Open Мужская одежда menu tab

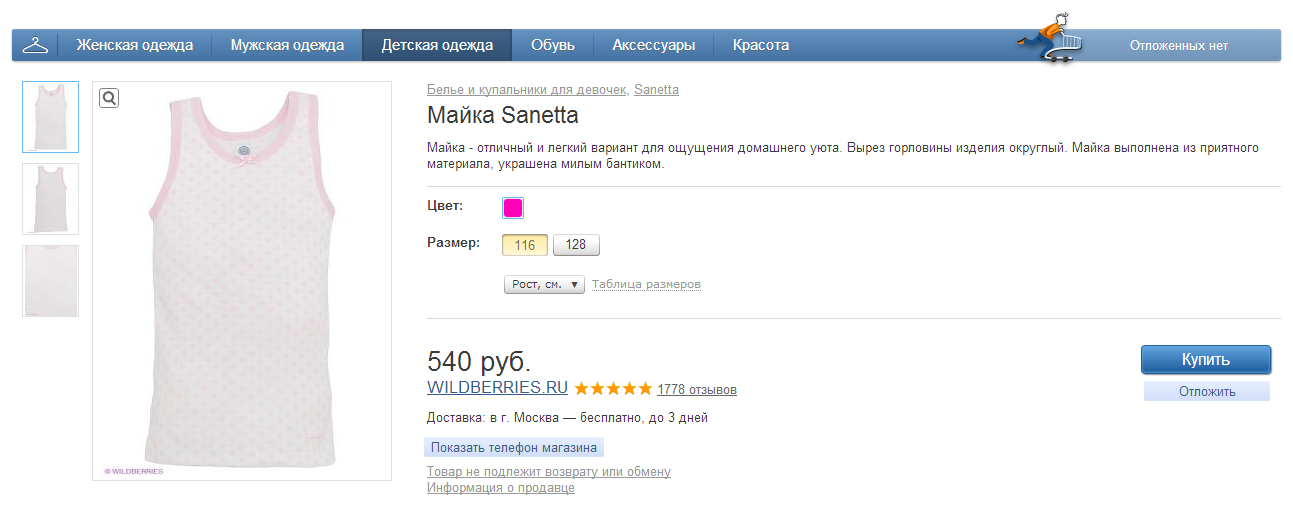(x=287, y=45)
